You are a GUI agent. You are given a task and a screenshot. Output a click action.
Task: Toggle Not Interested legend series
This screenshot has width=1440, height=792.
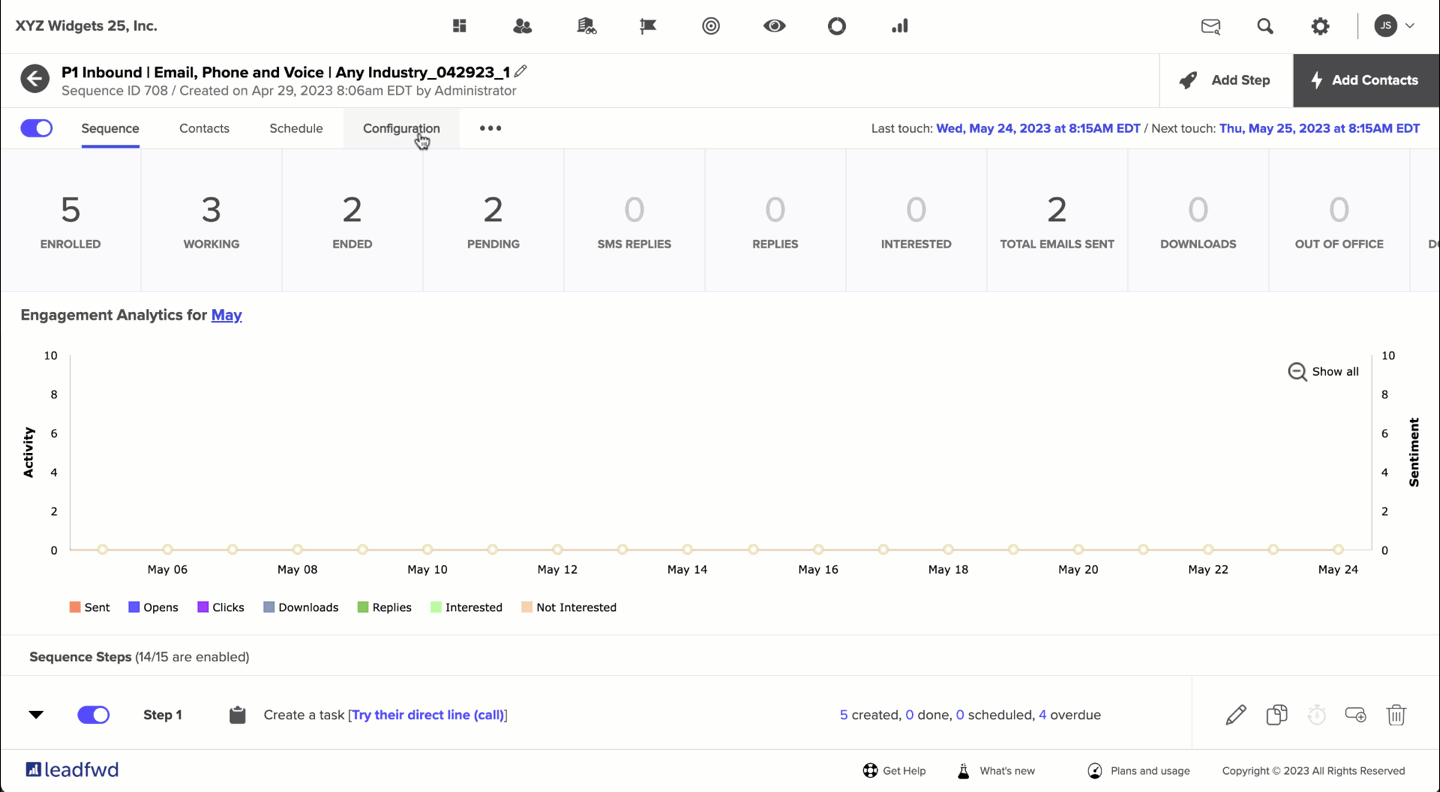(x=569, y=607)
